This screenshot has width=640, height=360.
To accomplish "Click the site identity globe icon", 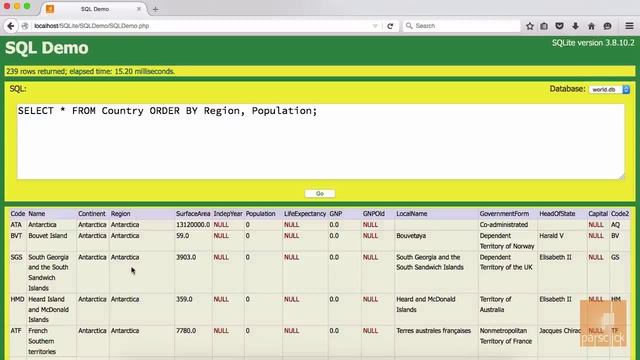I will 25,26.
